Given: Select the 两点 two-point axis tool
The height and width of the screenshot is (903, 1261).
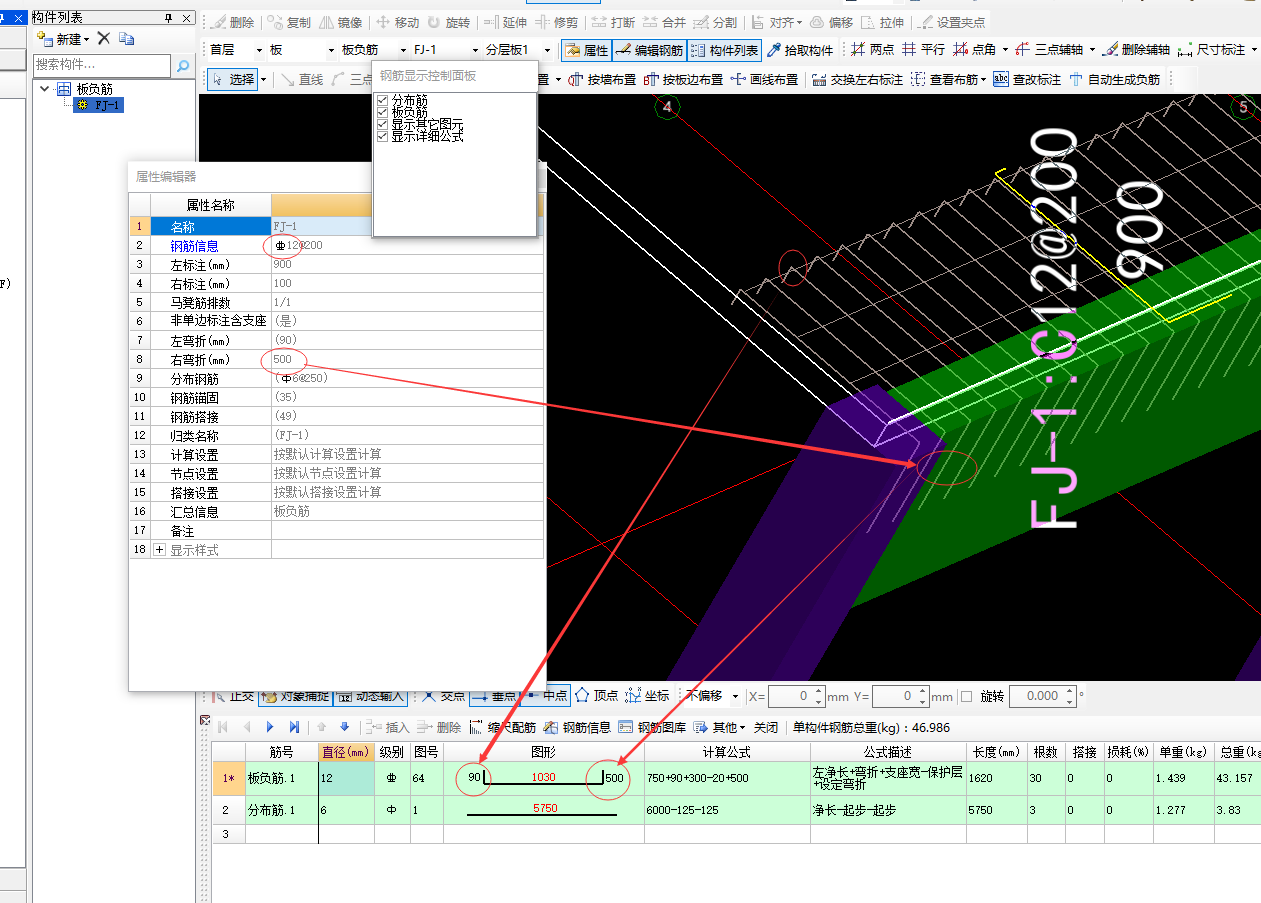Looking at the screenshot, I should coord(872,50).
